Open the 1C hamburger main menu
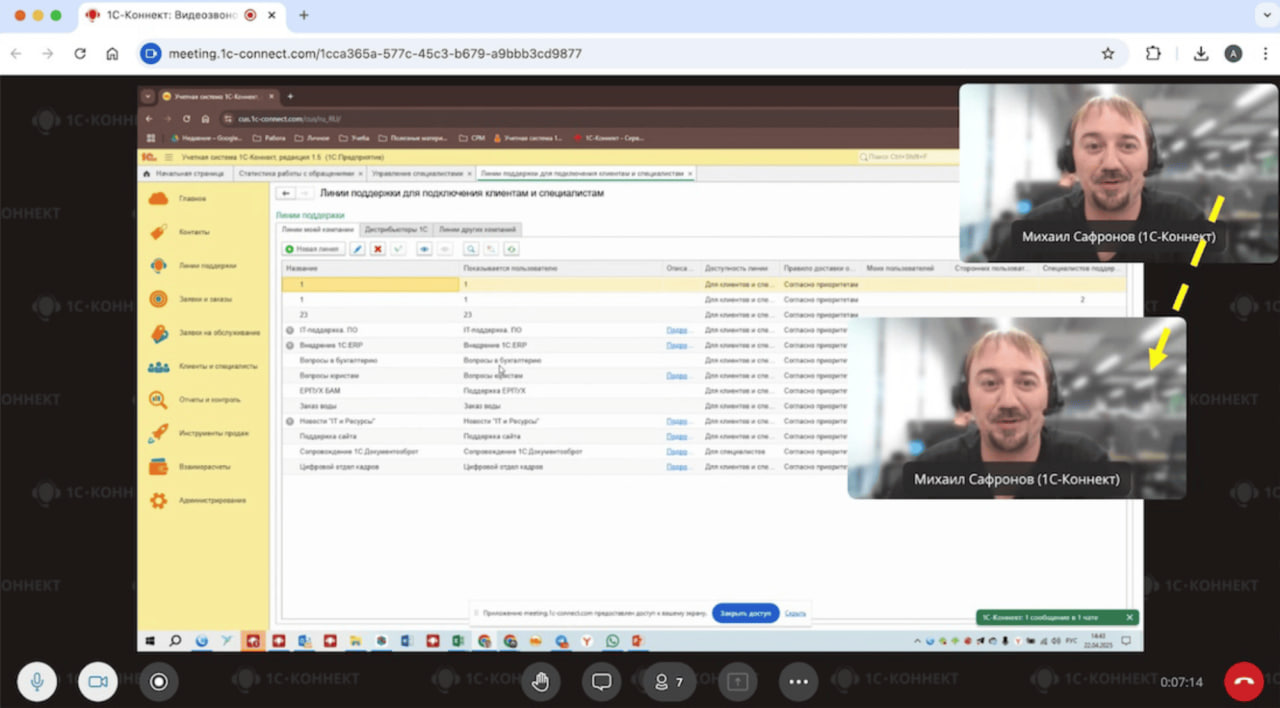 point(168,157)
